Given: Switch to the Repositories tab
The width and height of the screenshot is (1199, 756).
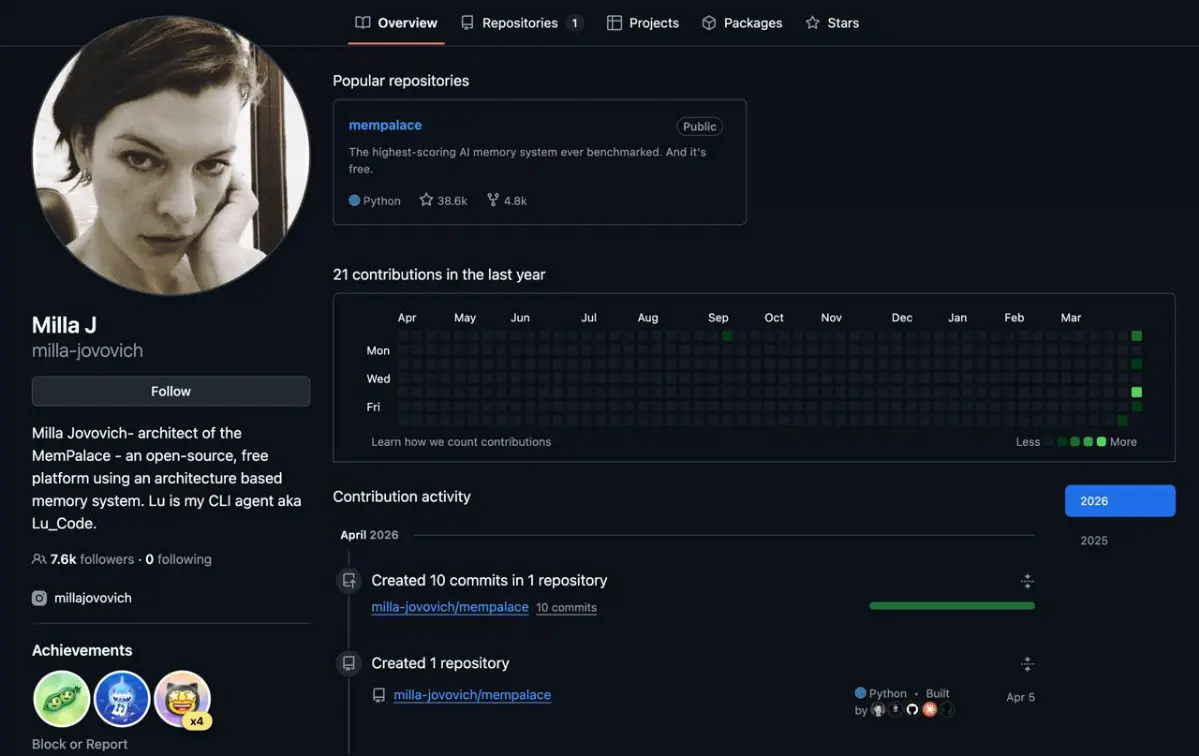Looking at the screenshot, I should tap(522, 23).
